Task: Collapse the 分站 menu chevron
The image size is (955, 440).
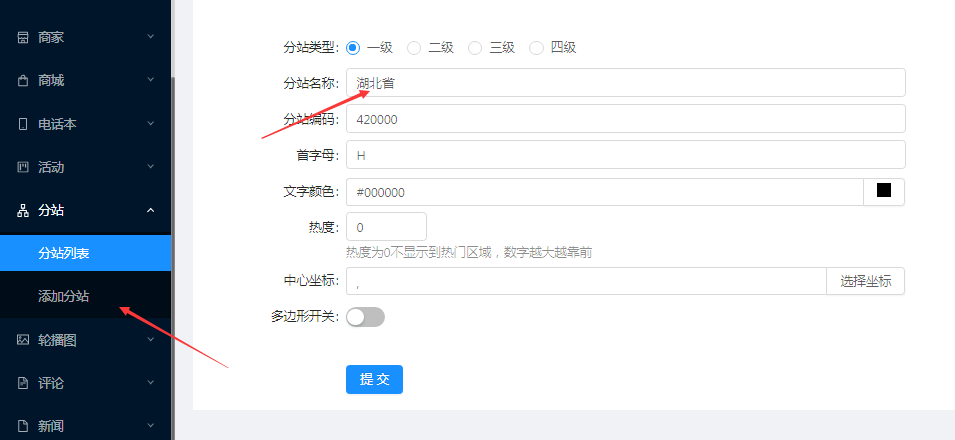Action: pyautogui.click(x=150, y=210)
